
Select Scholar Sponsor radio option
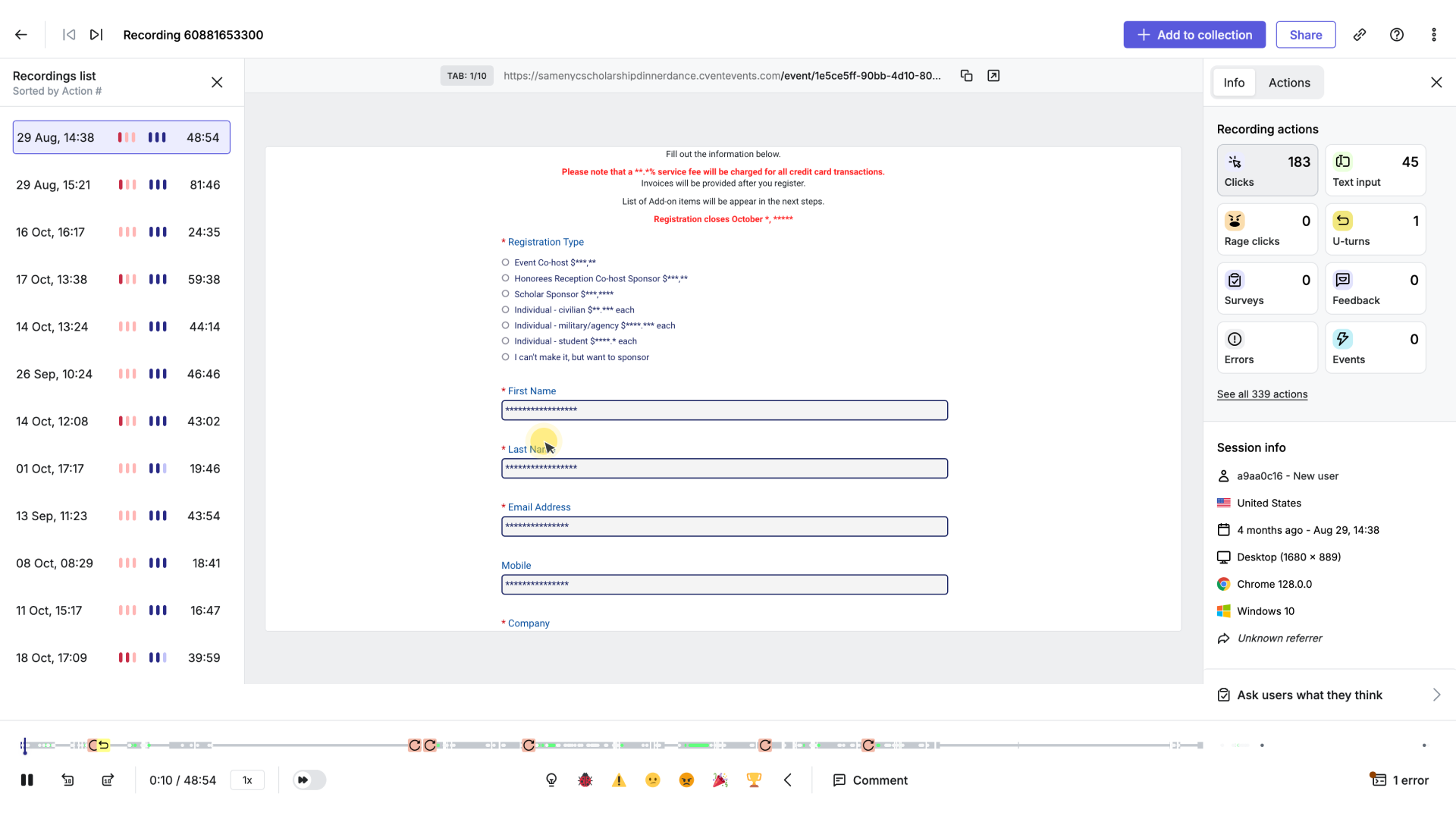[x=505, y=294]
